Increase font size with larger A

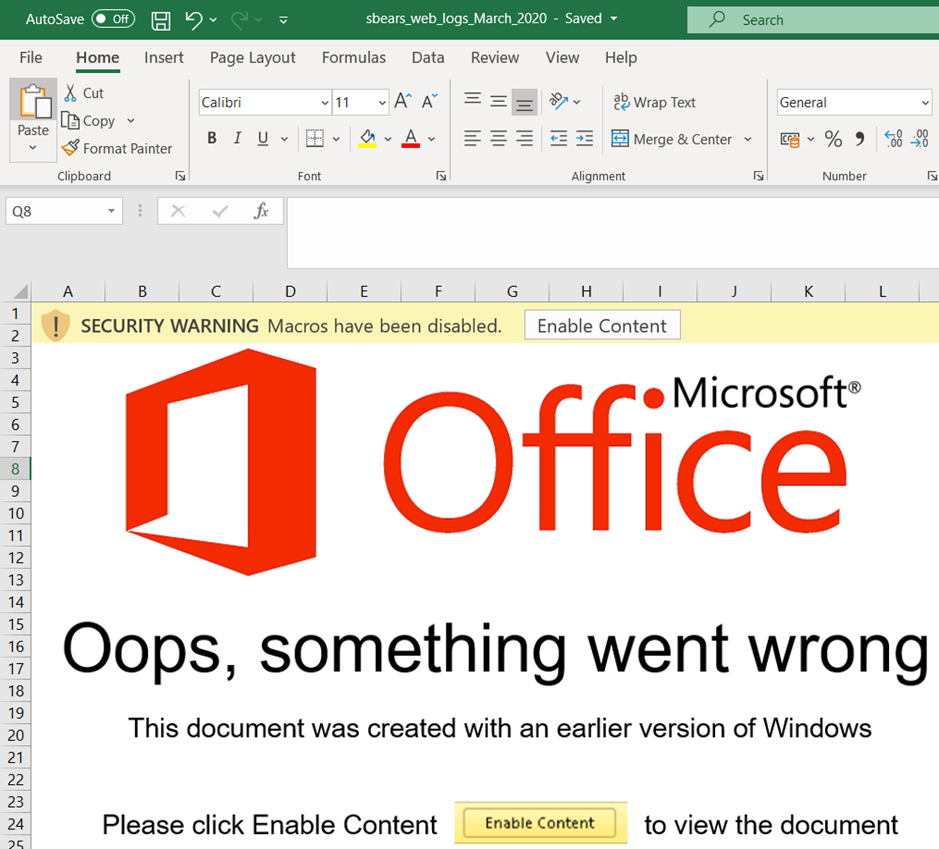pyautogui.click(x=402, y=101)
